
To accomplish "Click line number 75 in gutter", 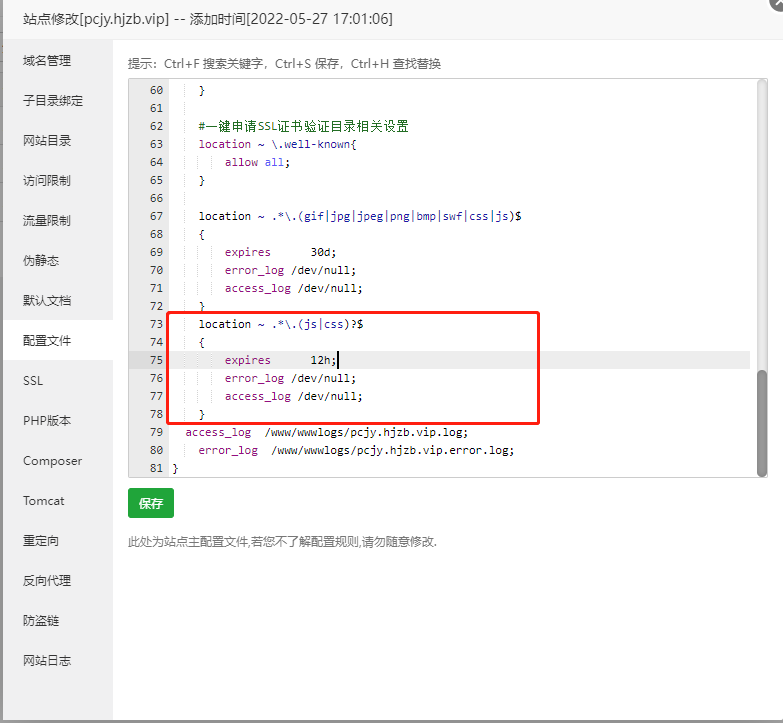I will tap(156, 360).
